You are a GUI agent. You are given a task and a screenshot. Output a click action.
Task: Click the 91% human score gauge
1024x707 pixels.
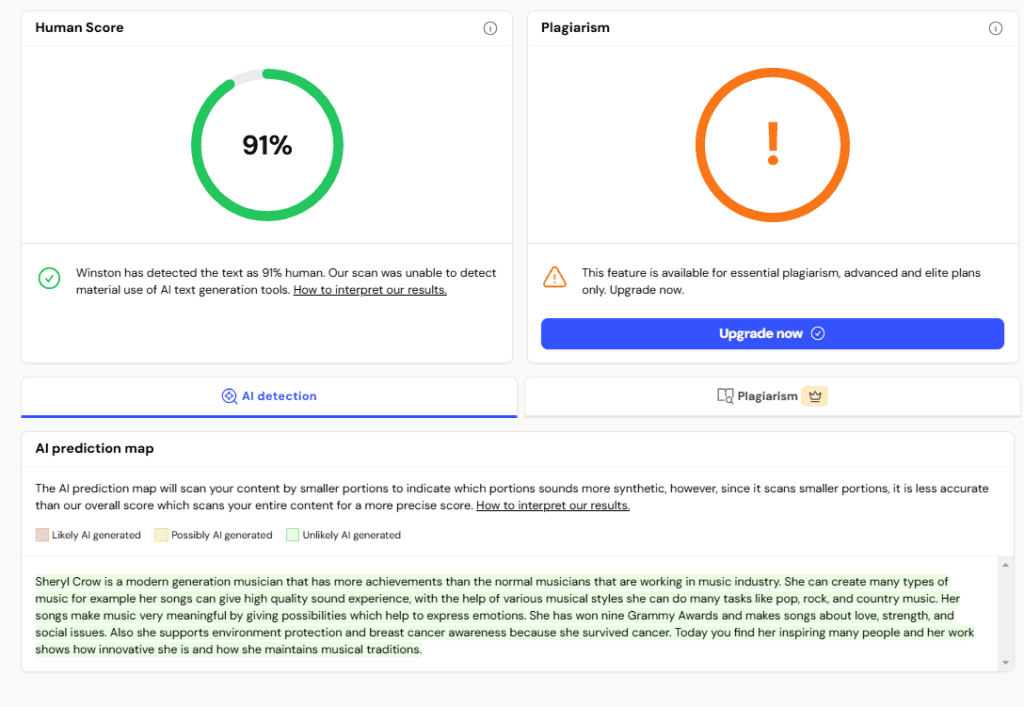(267, 145)
